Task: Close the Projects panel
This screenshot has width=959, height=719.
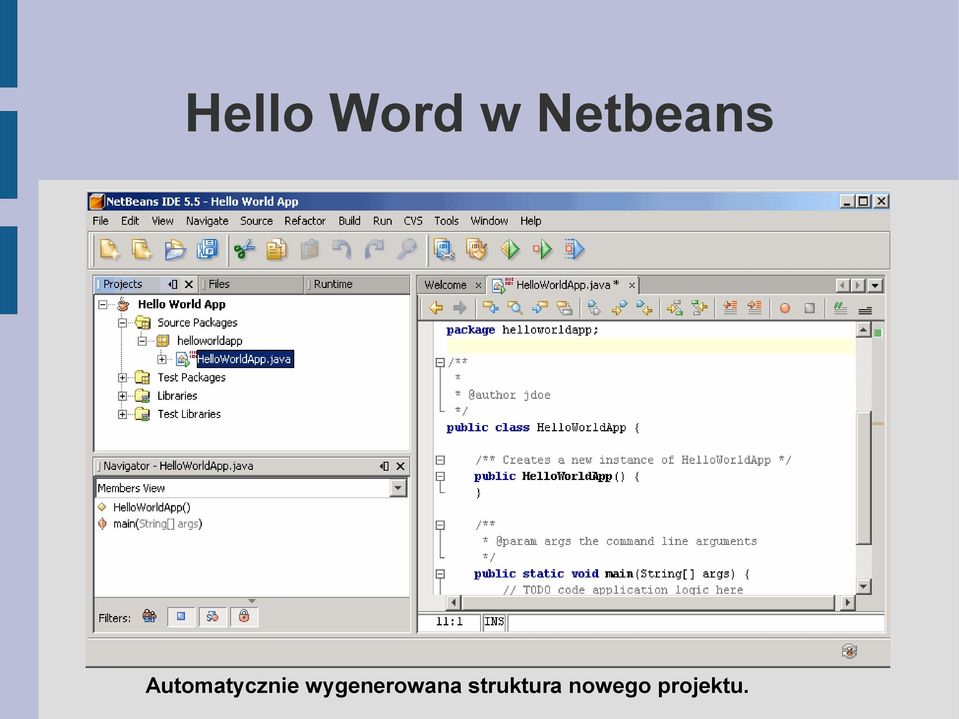Action: (x=189, y=284)
